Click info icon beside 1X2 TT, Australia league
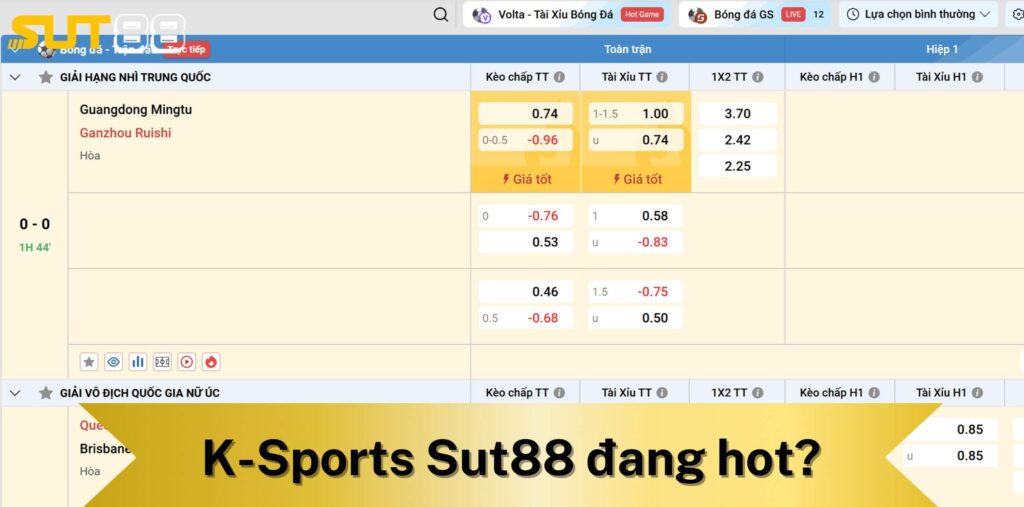Screen dimensions: 1024x507 point(758,393)
